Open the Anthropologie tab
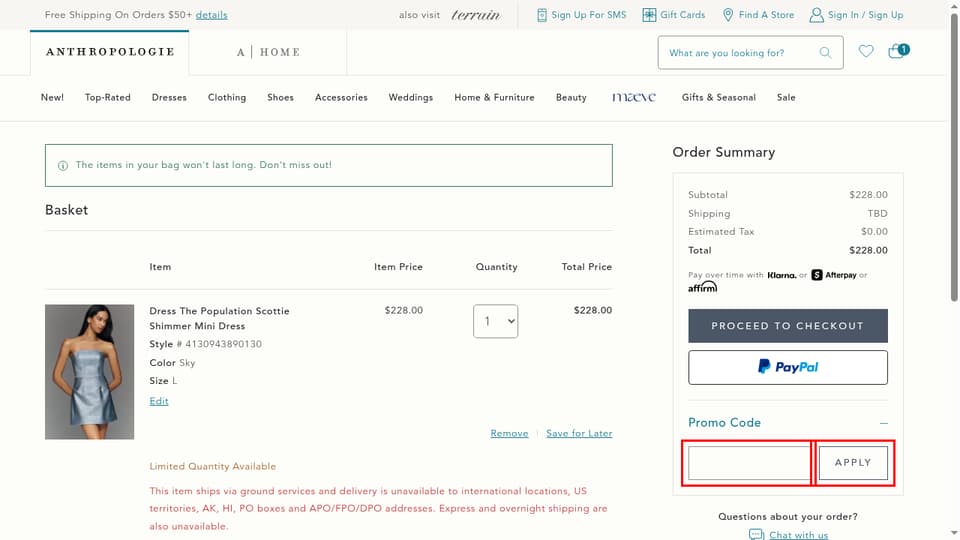 (110, 52)
